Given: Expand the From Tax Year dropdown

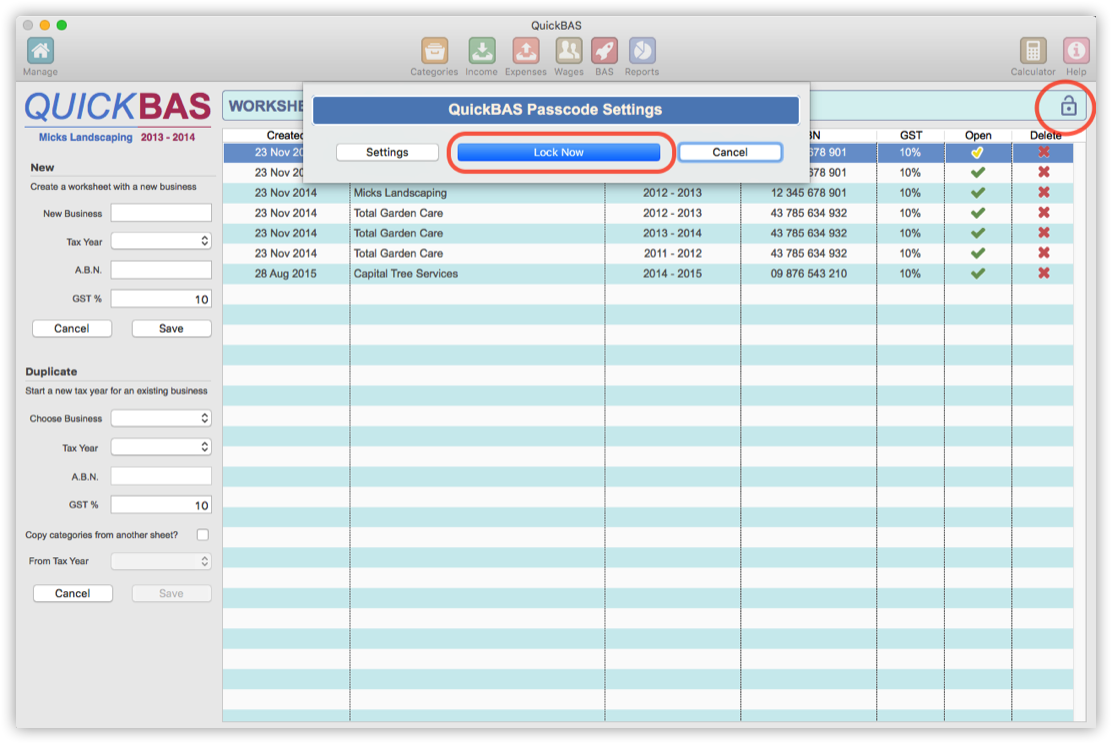Looking at the screenshot, I should coord(160,561).
